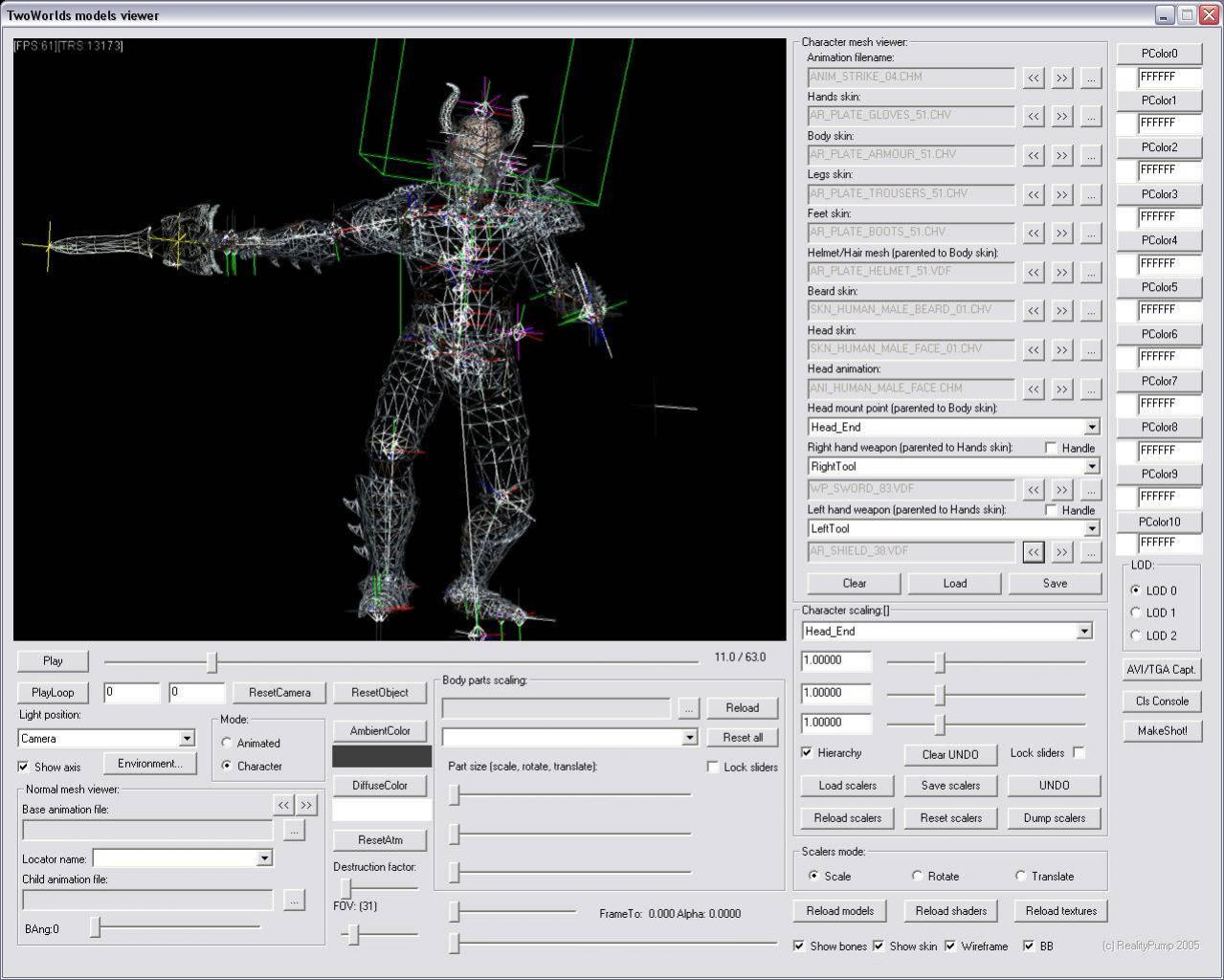Browse (...) for Animation filename
Image resolution: width=1224 pixels, height=980 pixels.
tap(1090, 78)
